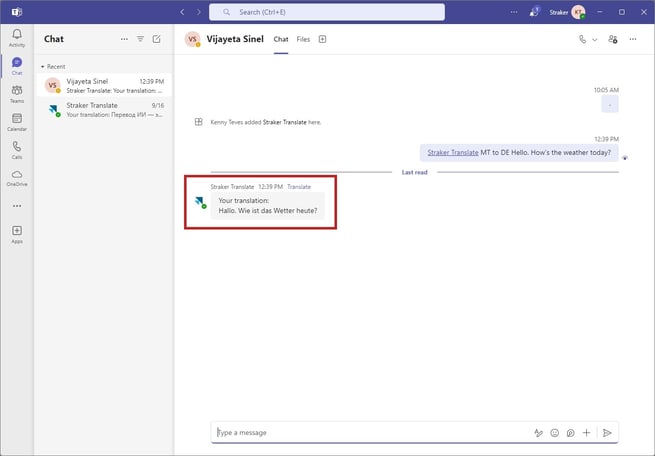655x456 pixels.
Task: Open the Activity feed
Action: [x=17, y=38]
